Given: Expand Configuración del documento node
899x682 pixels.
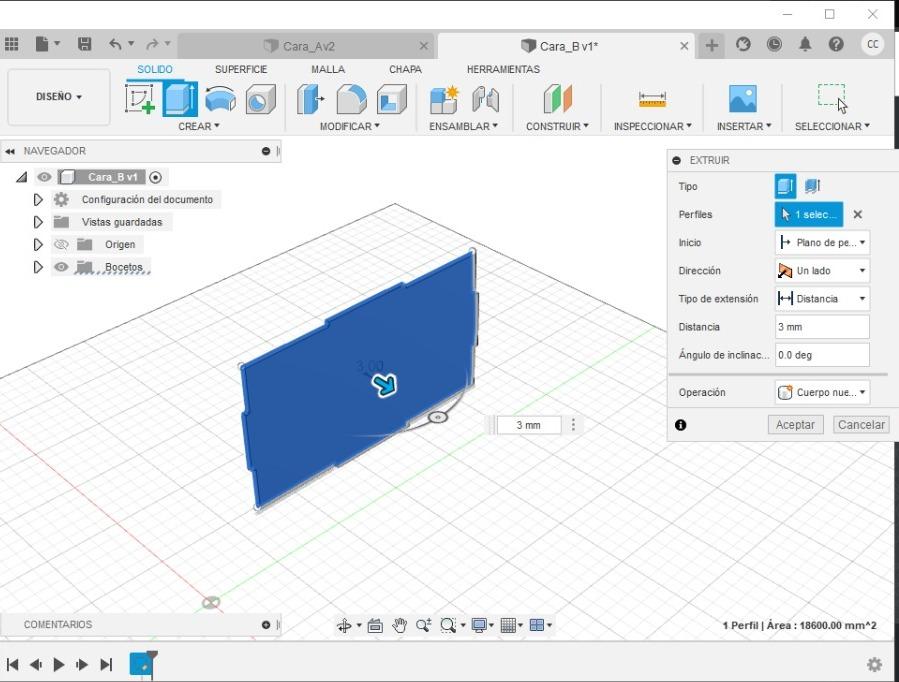Looking at the screenshot, I should (x=38, y=199).
